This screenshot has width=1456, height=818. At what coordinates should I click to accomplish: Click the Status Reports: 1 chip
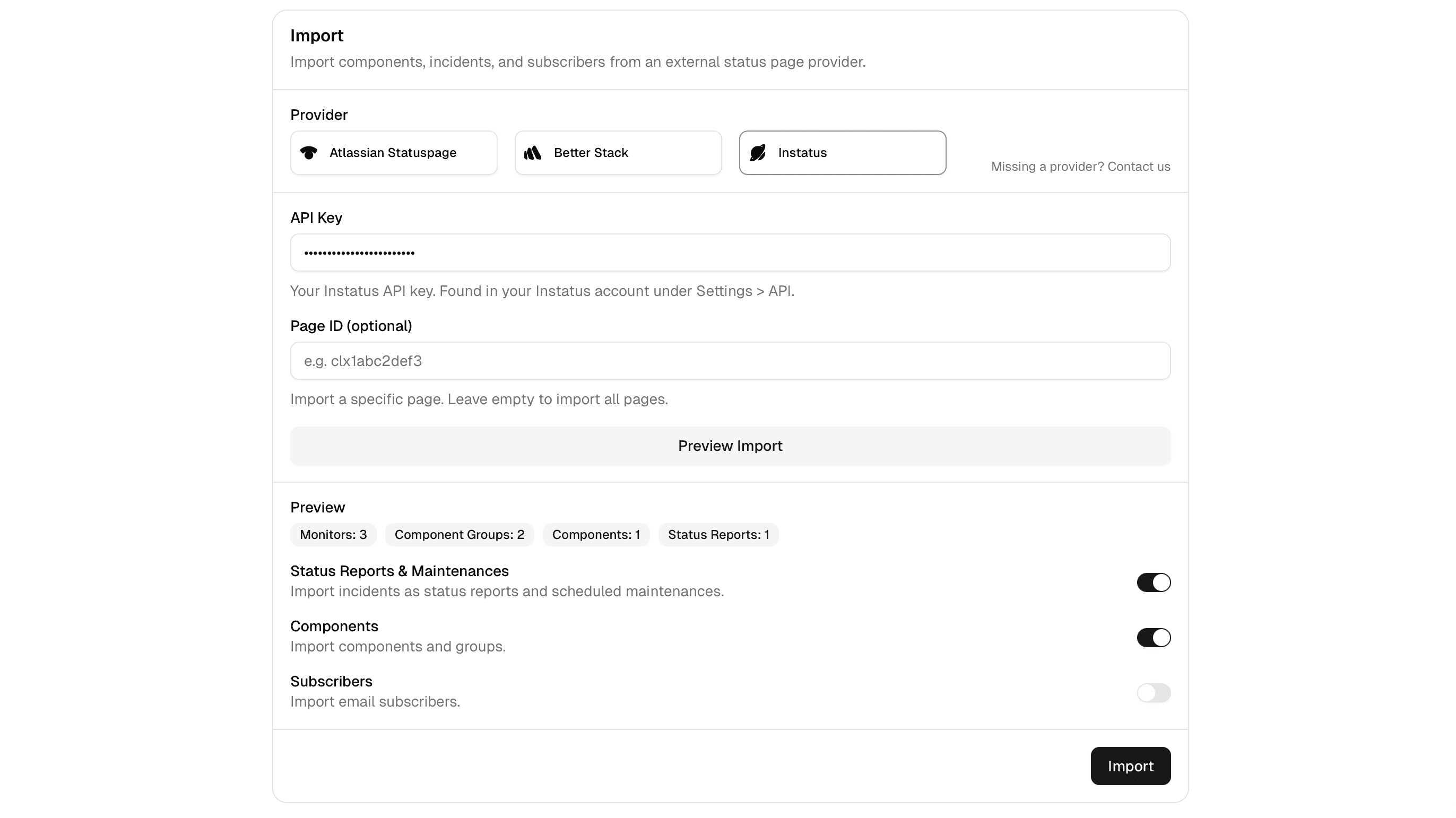[x=718, y=534]
